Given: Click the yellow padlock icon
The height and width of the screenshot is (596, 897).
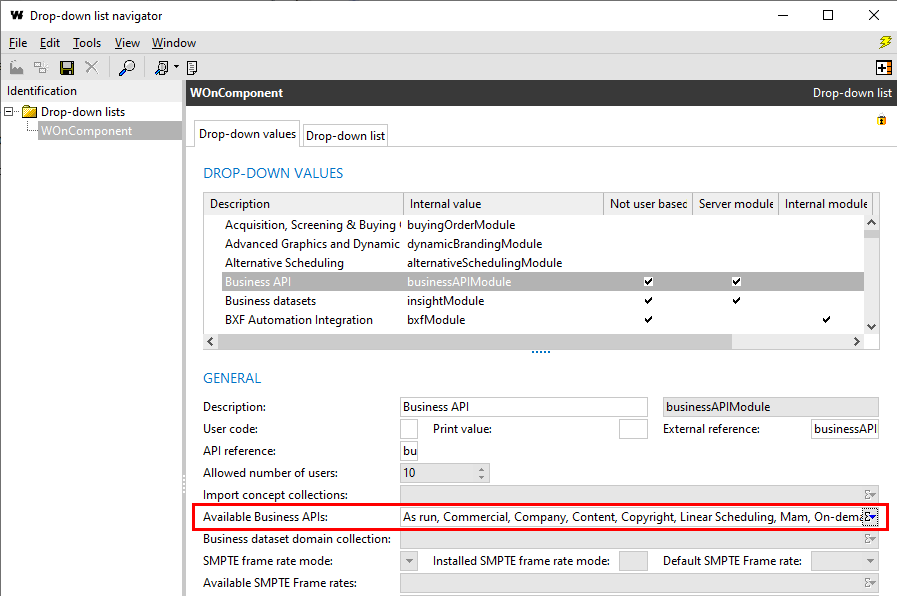Looking at the screenshot, I should (x=881, y=120).
